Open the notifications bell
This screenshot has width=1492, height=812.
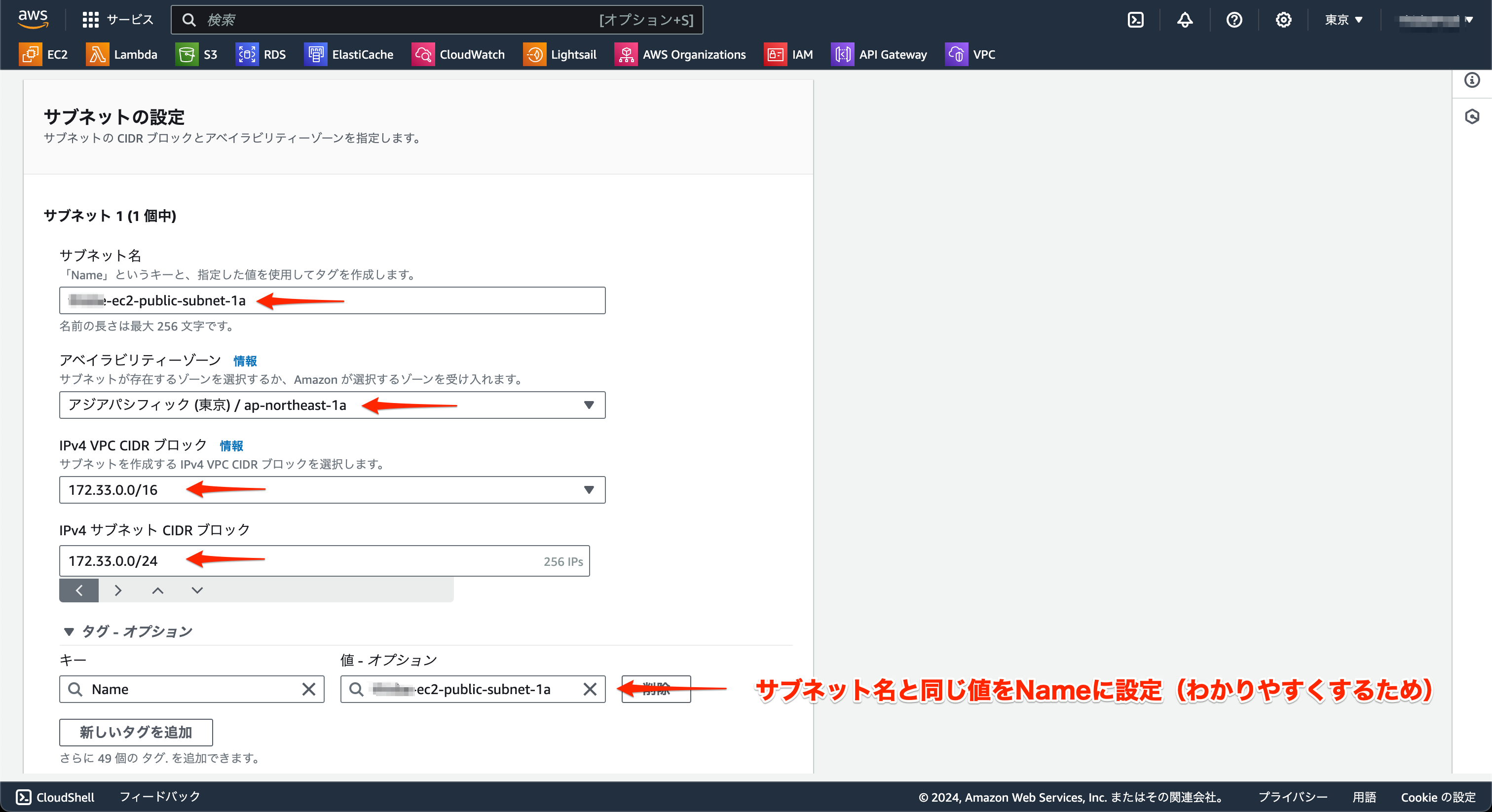[x=1185, y=19]
